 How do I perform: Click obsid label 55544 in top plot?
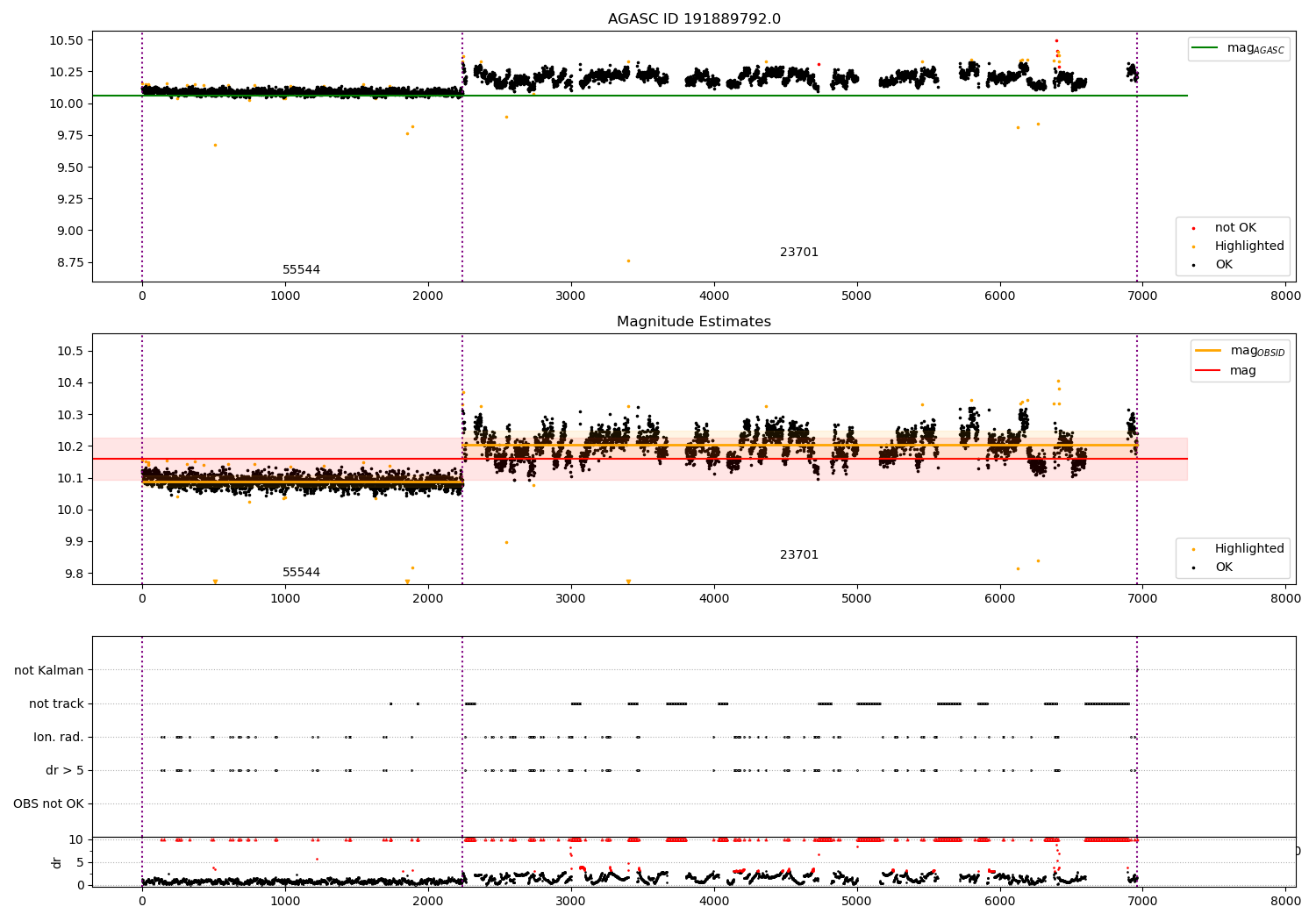point(301,270)
